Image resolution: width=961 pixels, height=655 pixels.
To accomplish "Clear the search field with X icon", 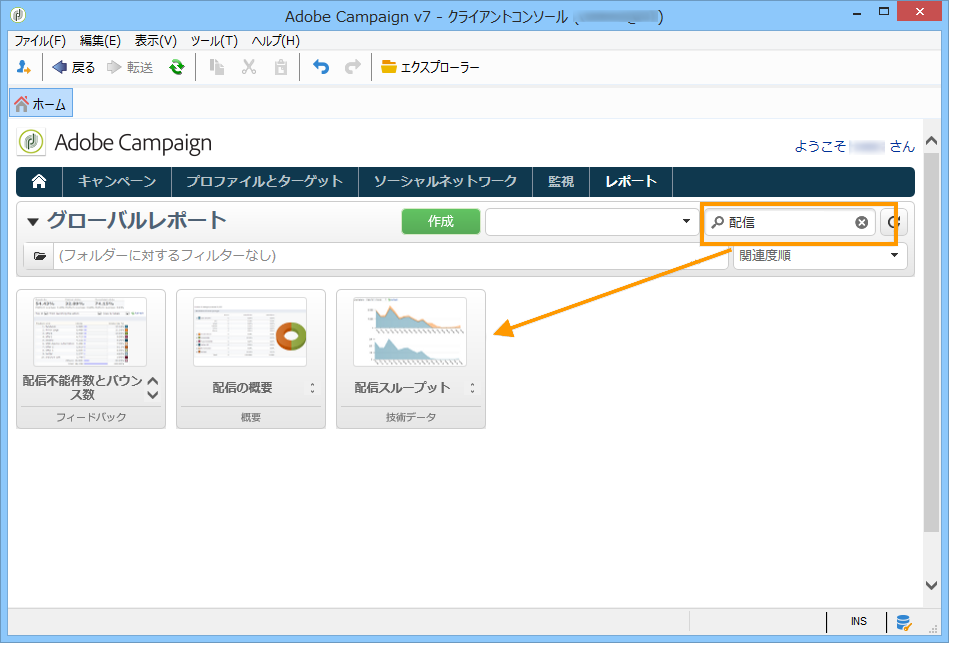I will coord(861,222).
